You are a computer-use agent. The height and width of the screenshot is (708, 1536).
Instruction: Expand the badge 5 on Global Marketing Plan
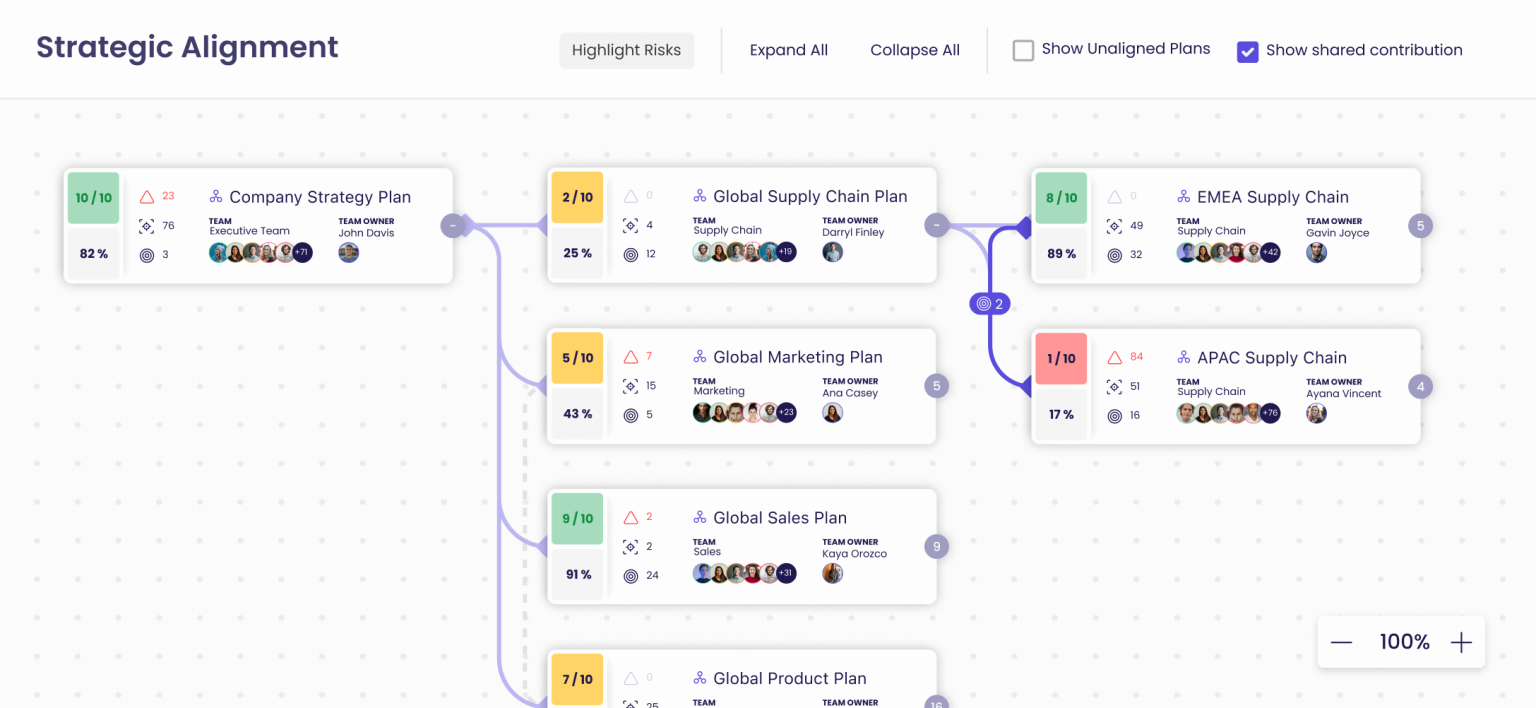tap(936, 386)
